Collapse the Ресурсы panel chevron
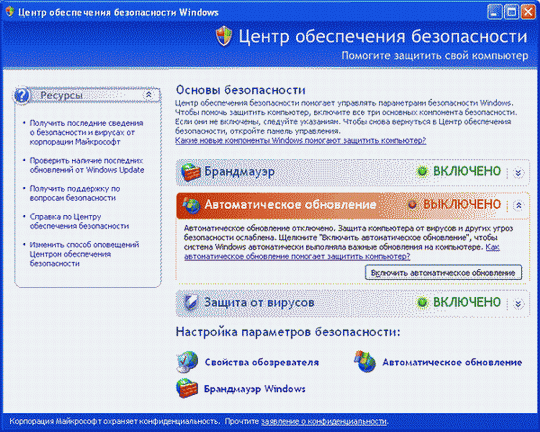The width and height of the screenshot is (540, 432). (x=149, y=95)
